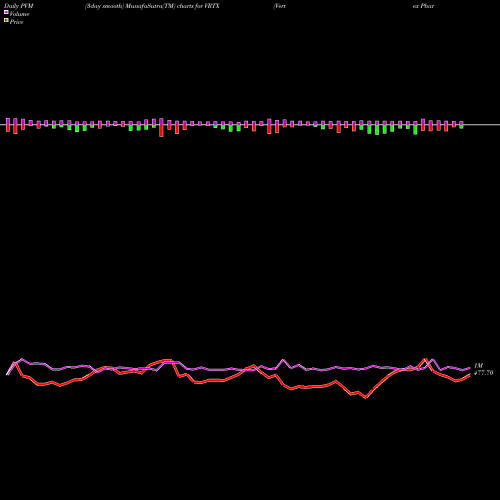
Task: Click the Price legend color swatch
Action: [6, 21]
